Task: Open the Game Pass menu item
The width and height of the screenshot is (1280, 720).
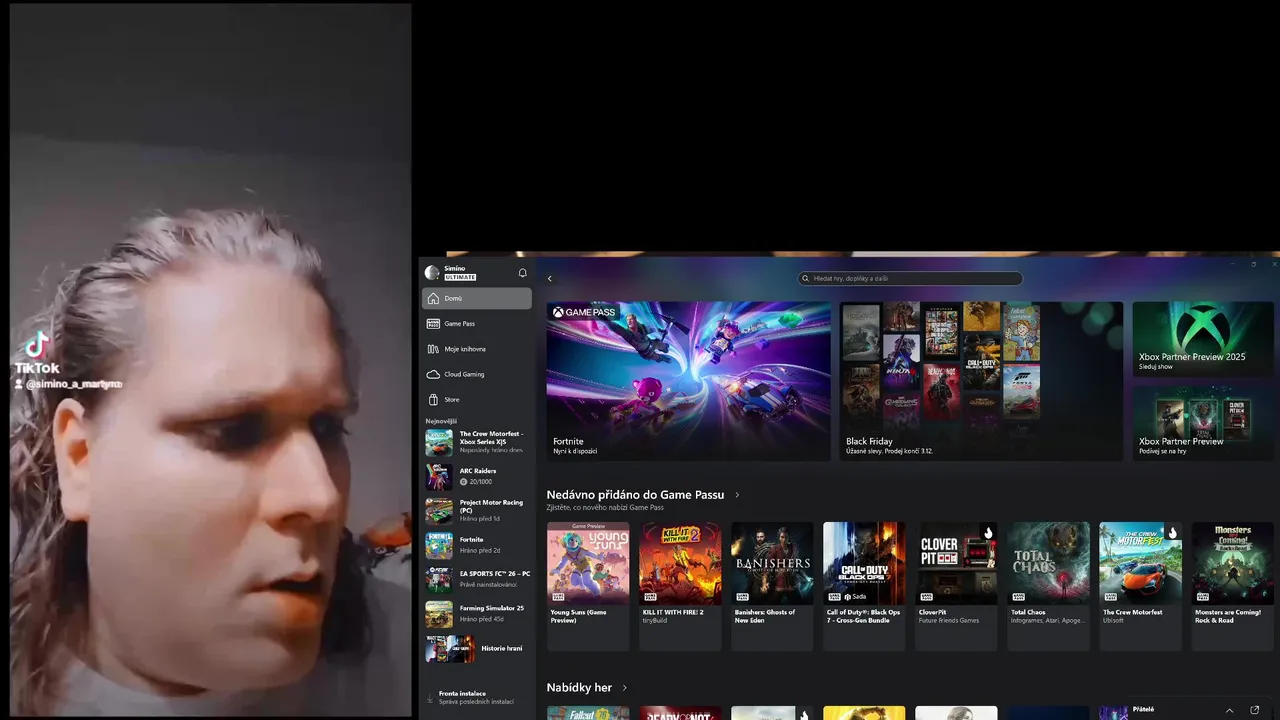Action: click(x=477, y=324)
